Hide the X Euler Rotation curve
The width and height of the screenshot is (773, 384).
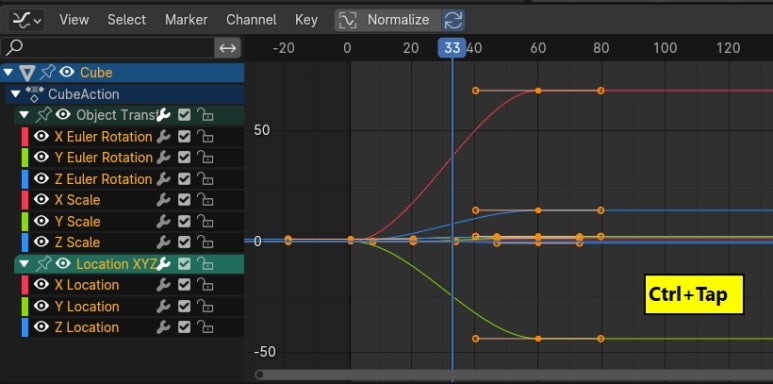tap(41, 136)
